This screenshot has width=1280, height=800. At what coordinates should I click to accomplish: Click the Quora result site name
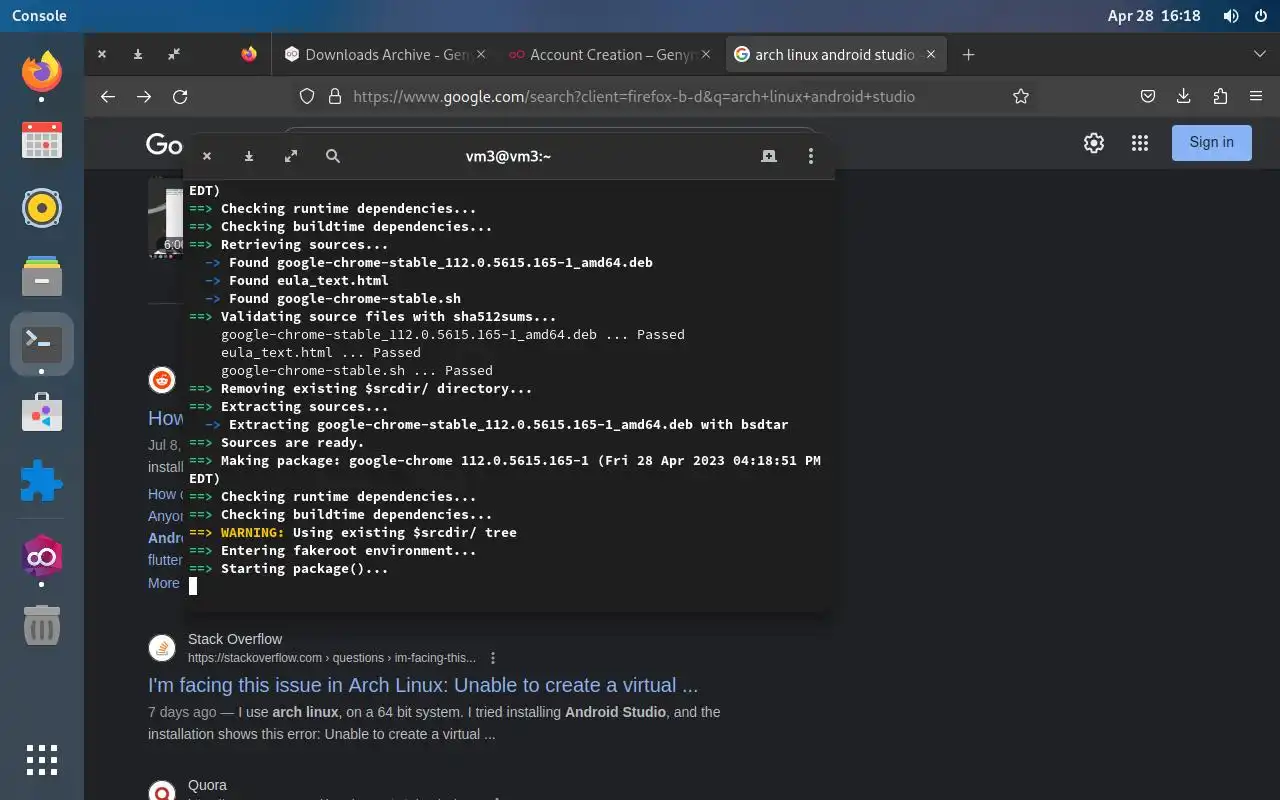pyautogui.click(x=207, y=785)
